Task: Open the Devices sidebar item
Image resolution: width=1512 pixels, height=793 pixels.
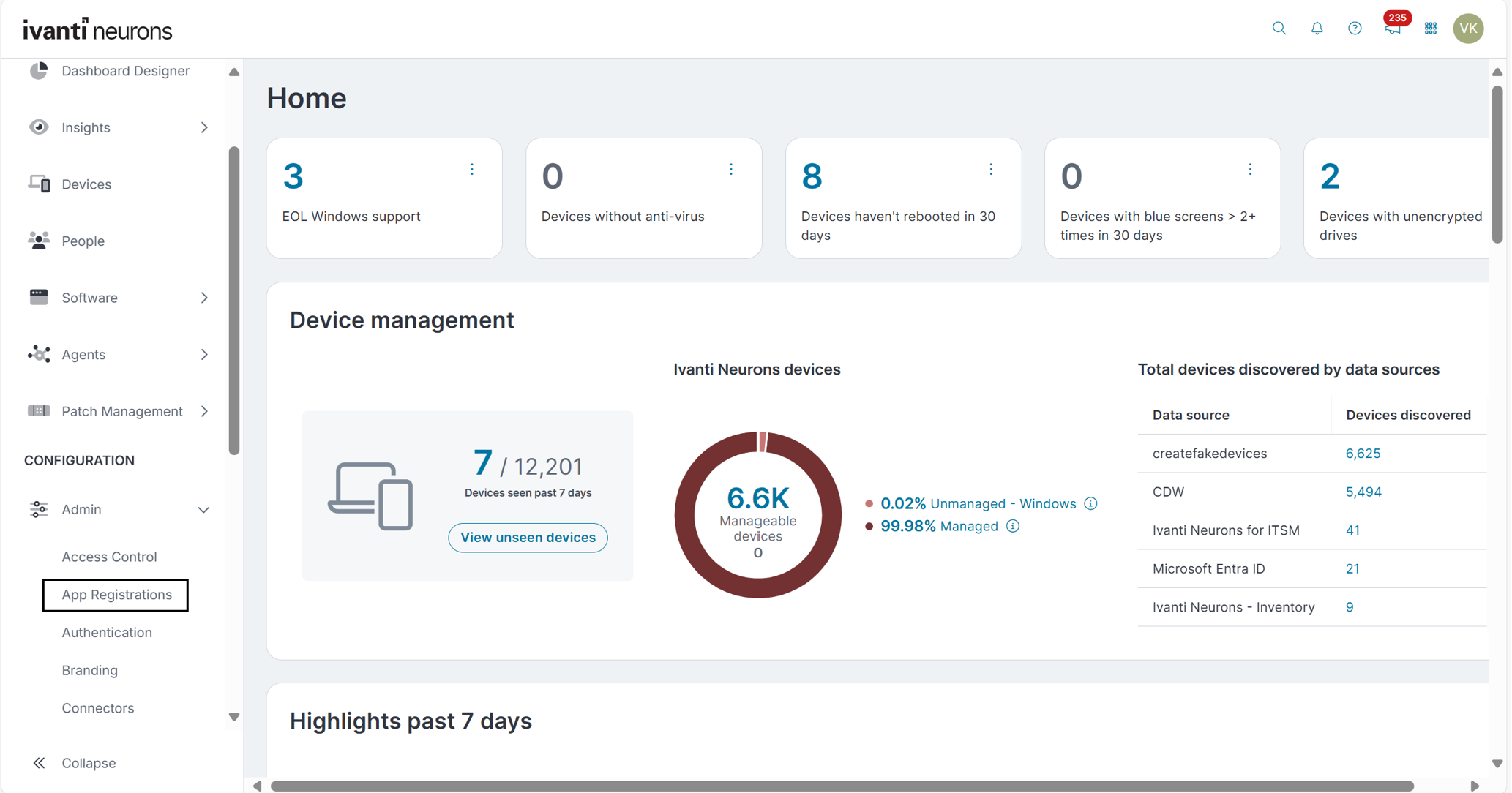Action: pos(86,184)
